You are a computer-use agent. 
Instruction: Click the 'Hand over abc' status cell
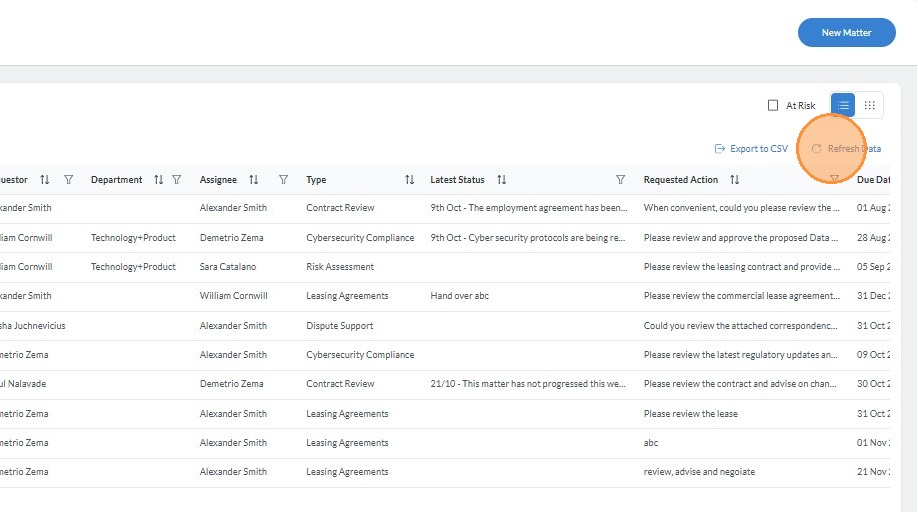coord(460,296)
